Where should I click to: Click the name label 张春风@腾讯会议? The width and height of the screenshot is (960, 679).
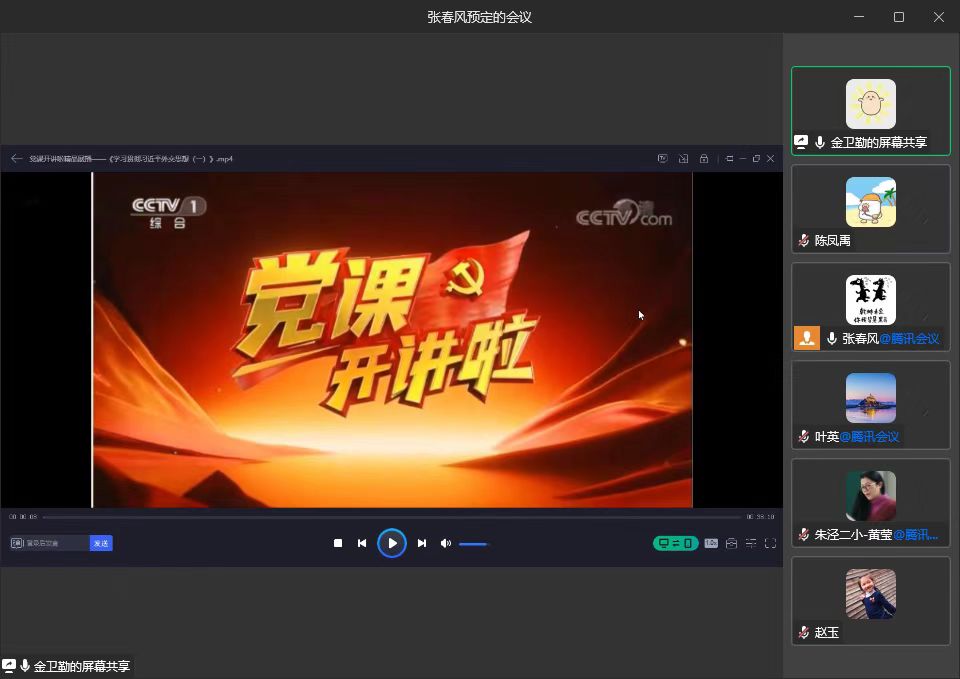click(891, 339)
